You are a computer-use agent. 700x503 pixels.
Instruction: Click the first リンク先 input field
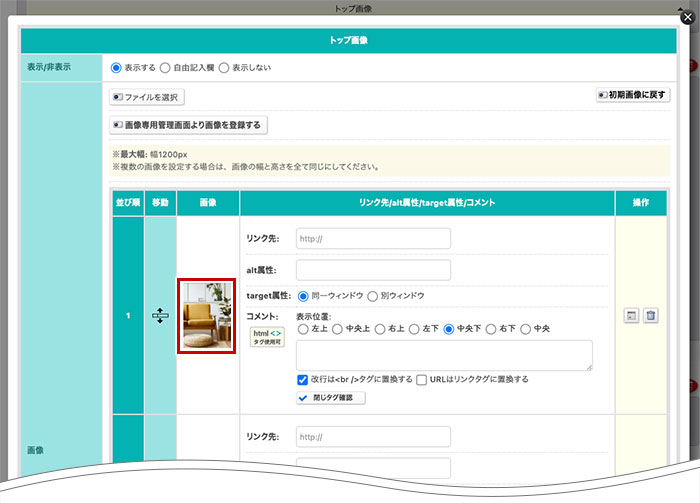373,238
